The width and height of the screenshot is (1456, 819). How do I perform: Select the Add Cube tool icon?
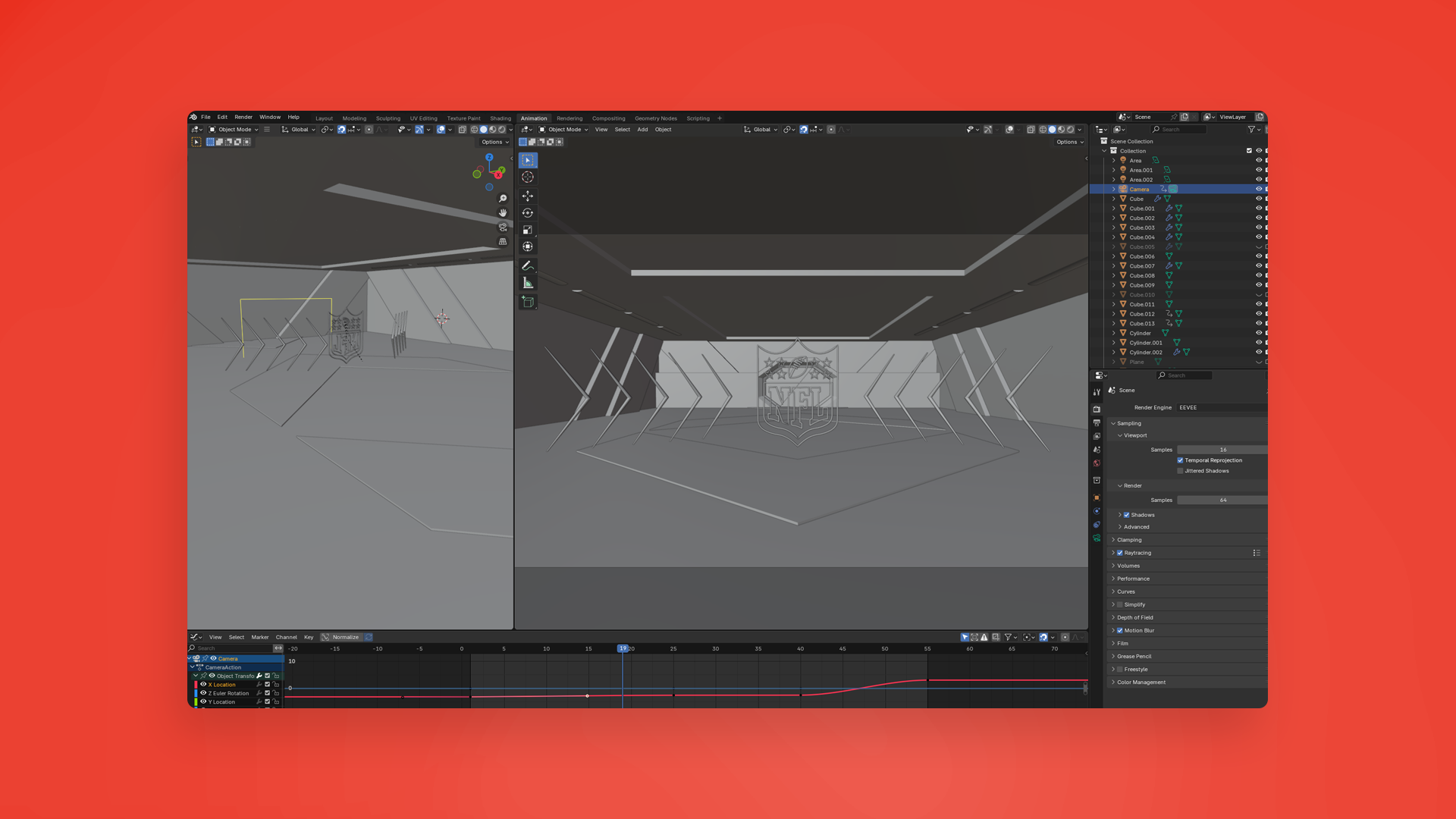click(528, 303)
